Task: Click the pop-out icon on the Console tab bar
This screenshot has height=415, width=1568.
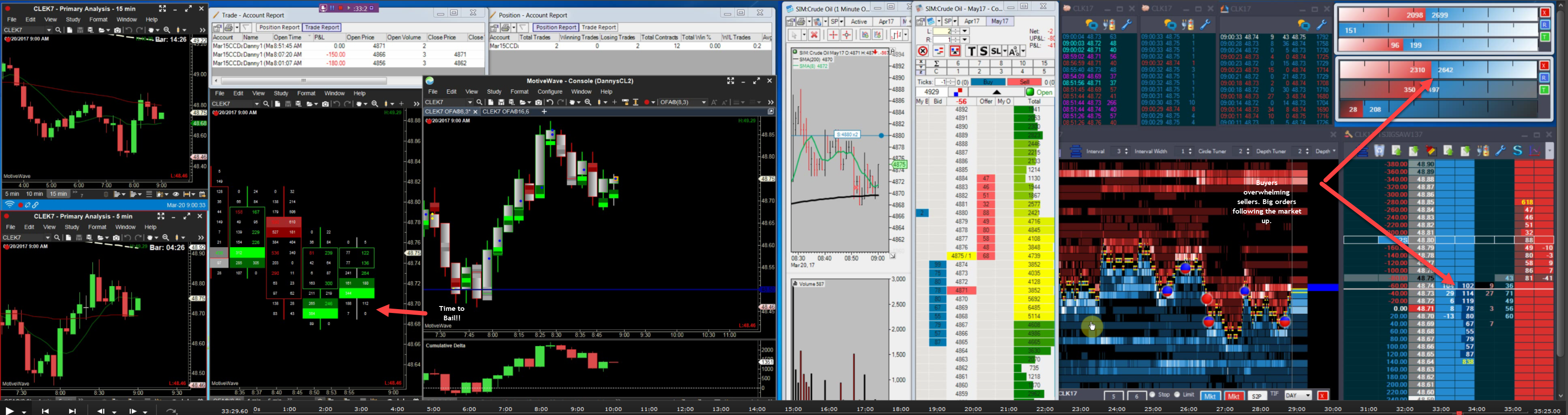Action: coord(771,112)
